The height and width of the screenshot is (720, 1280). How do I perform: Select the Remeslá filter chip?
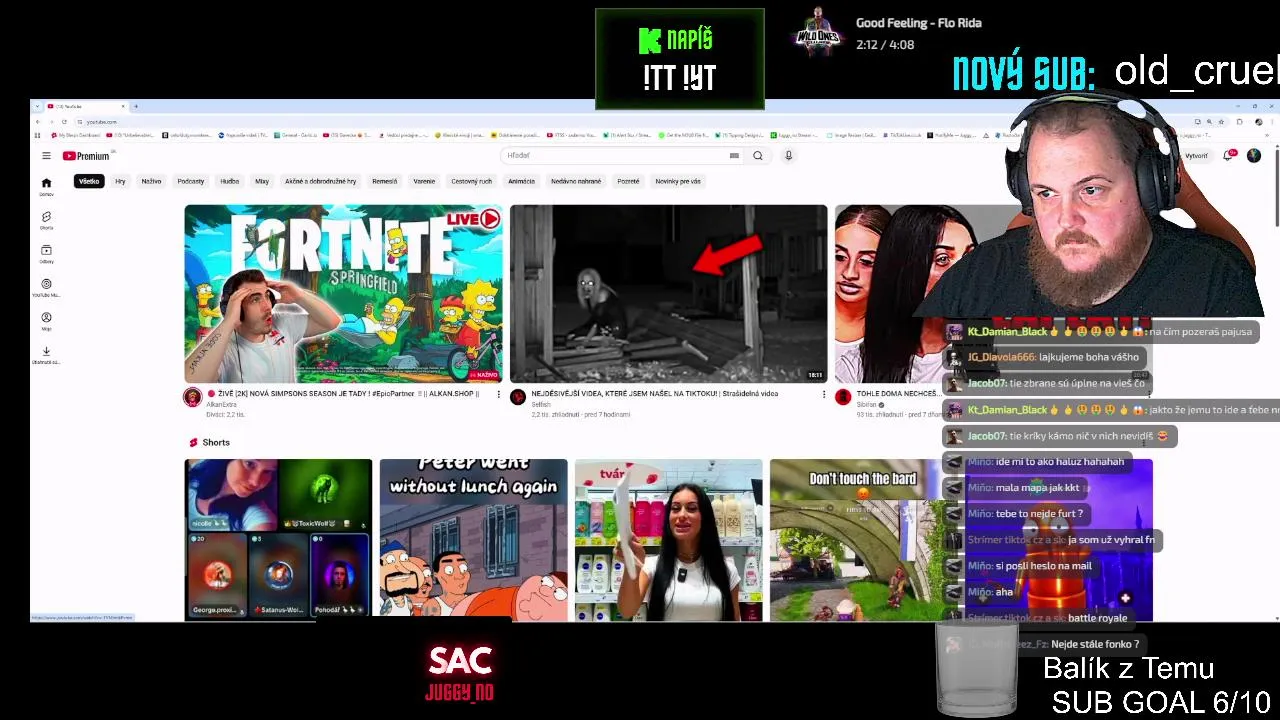pyautogui.click(x=385, y=182)
